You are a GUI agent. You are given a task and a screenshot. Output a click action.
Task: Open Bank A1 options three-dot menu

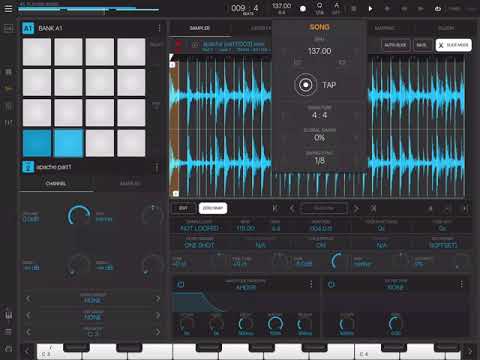(x=159, y=28)
